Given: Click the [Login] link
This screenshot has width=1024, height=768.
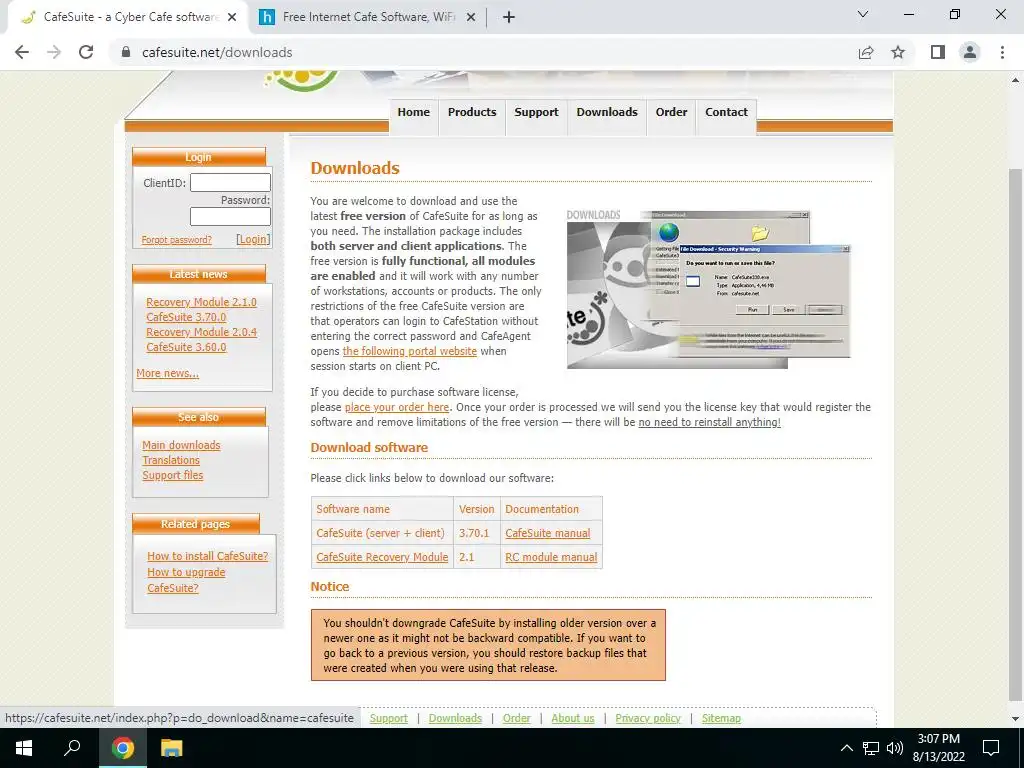Looking at the screenshot, I should coord(253,239).
